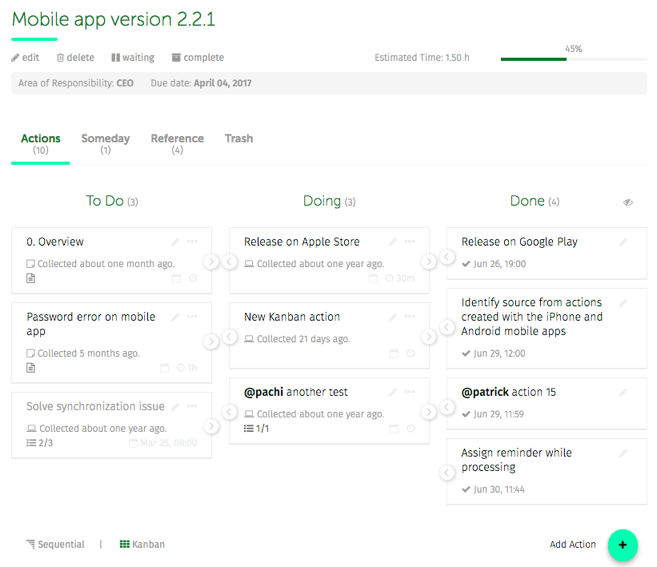Set a date on '0. Overview' calendar icon
Screen dimensions: 657x567
pos(177,278)
